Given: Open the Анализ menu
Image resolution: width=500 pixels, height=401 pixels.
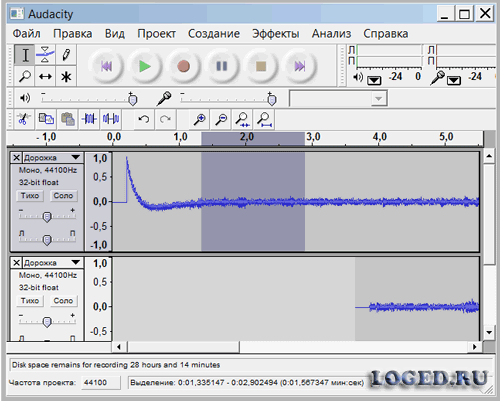Looking at the screenshot, I should [331, 34].
